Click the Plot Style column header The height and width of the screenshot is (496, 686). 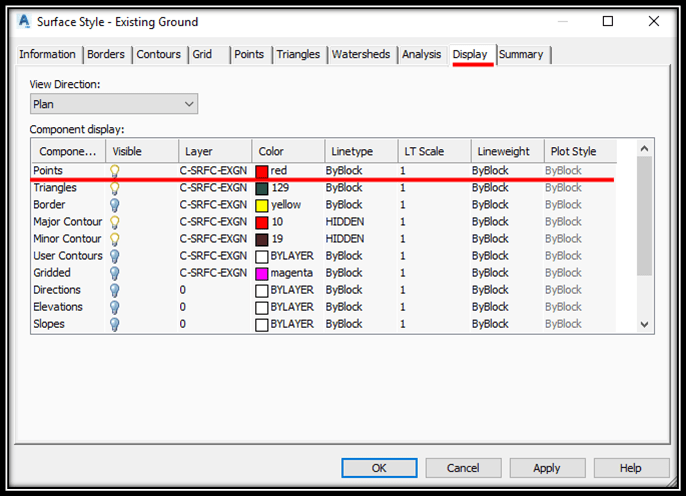(581, 151)
